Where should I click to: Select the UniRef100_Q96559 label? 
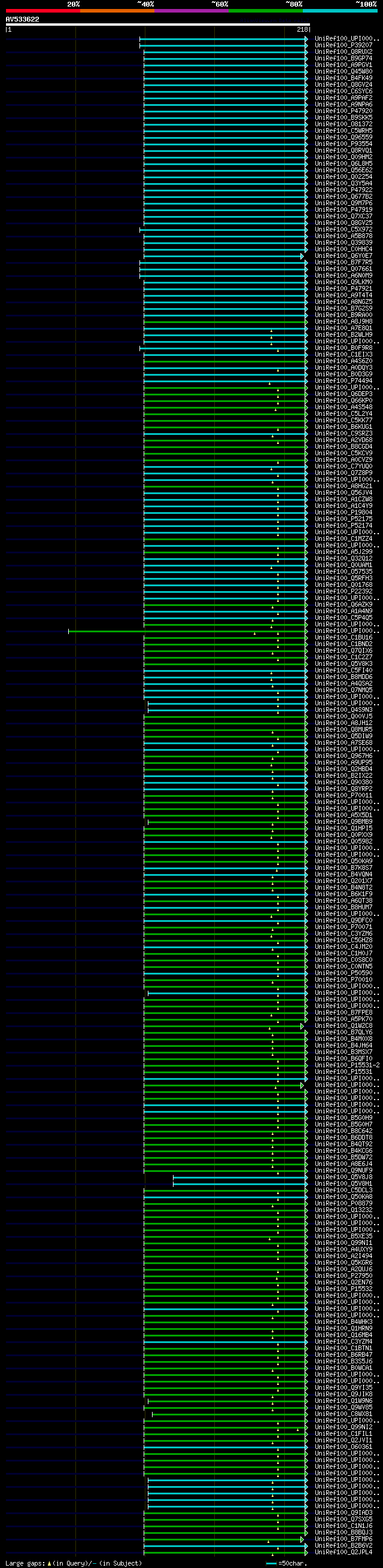pos(344,138)
